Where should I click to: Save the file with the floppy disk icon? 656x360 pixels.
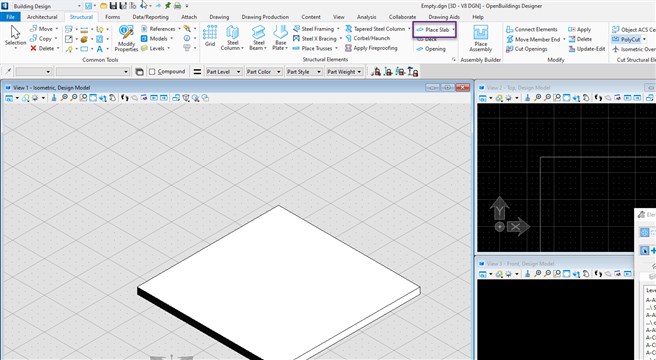tap(113, 6)
